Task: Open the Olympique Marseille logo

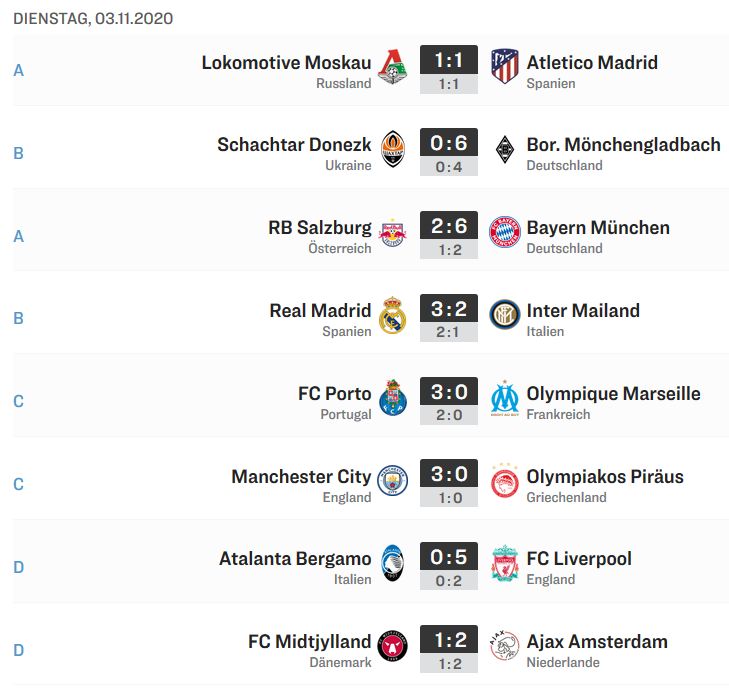Action: [x=505, y=398]
